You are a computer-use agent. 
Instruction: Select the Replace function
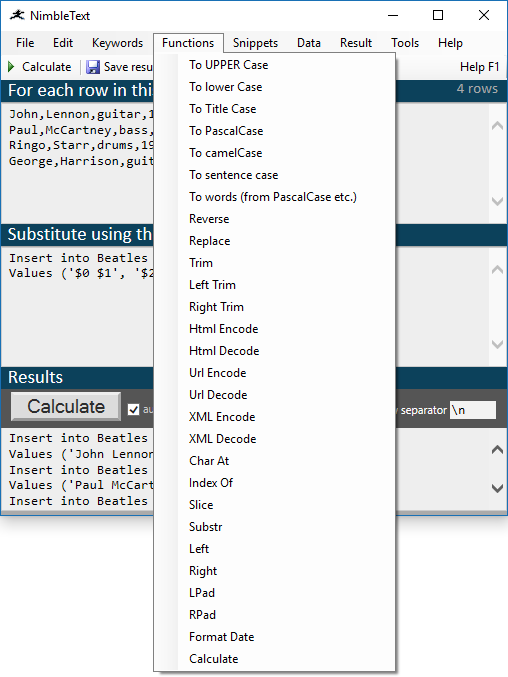(275, 241)
